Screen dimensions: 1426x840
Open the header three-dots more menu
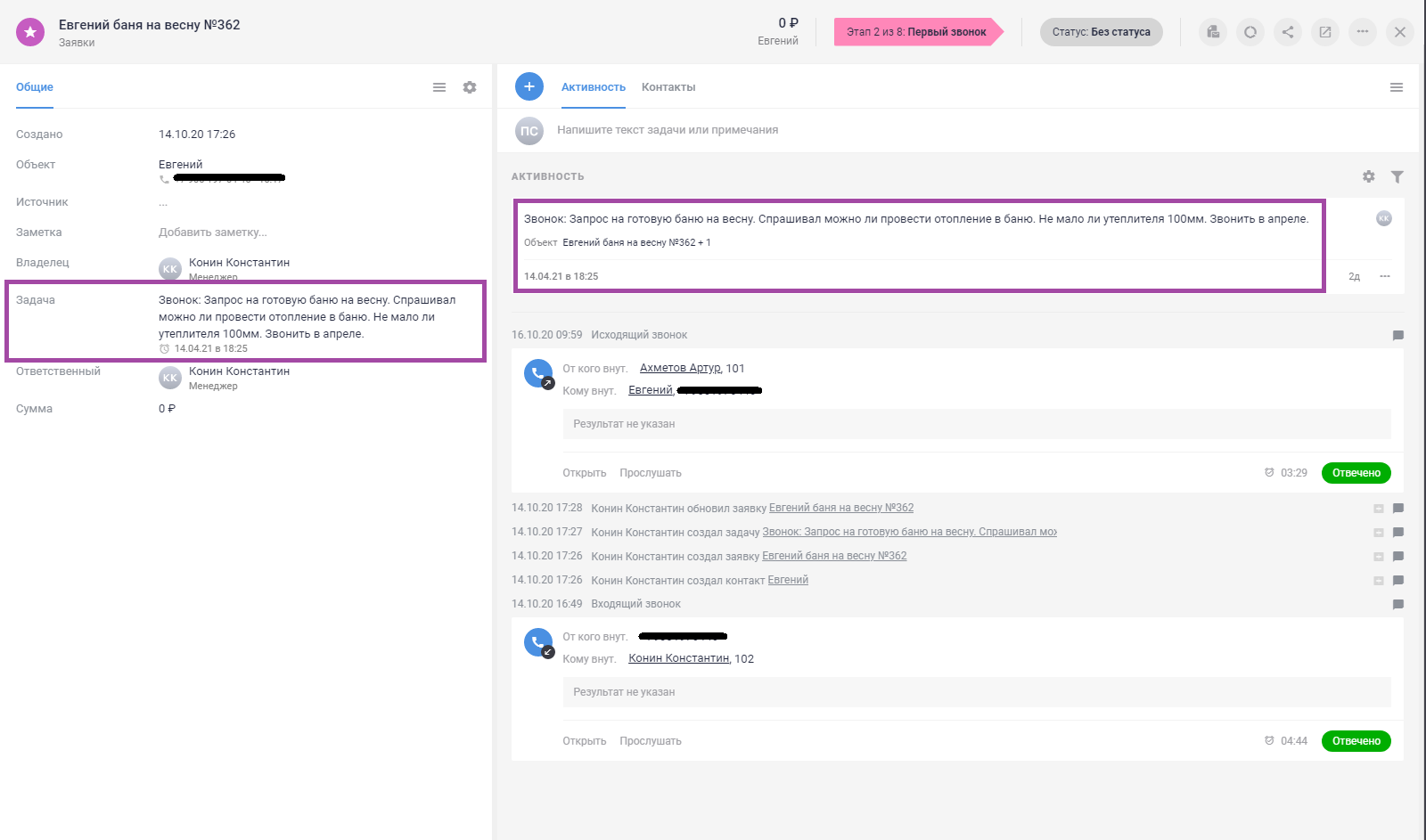tap(1363, 32)
